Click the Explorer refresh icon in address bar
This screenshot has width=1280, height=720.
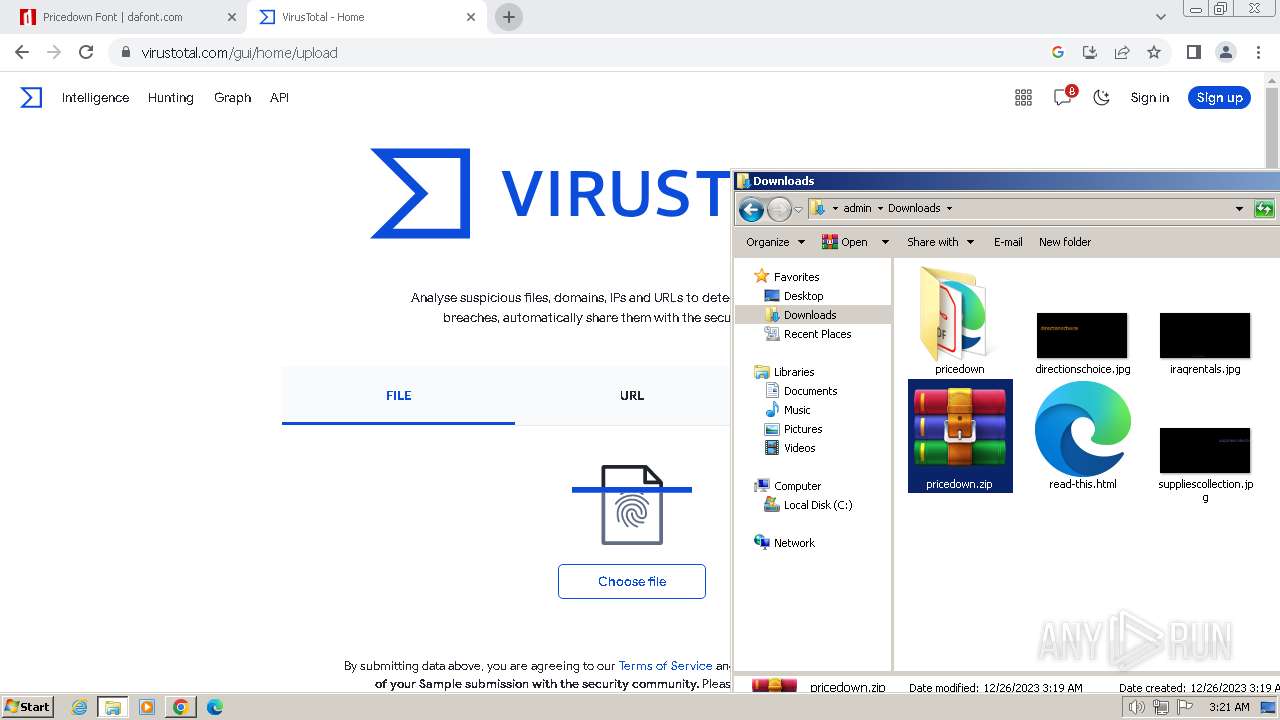tap(1264, 209)
